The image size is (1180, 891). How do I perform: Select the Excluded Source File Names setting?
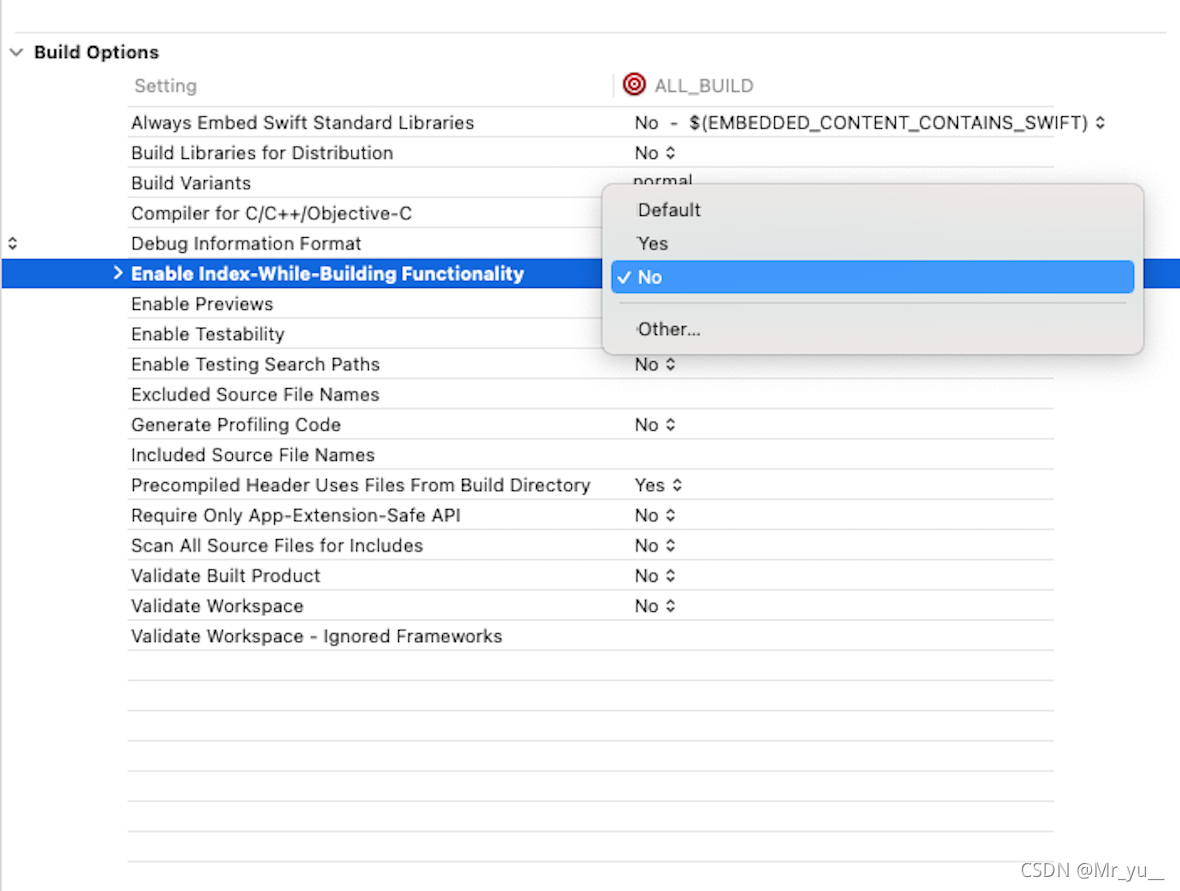pyautogui.click(x=255, y=394)
